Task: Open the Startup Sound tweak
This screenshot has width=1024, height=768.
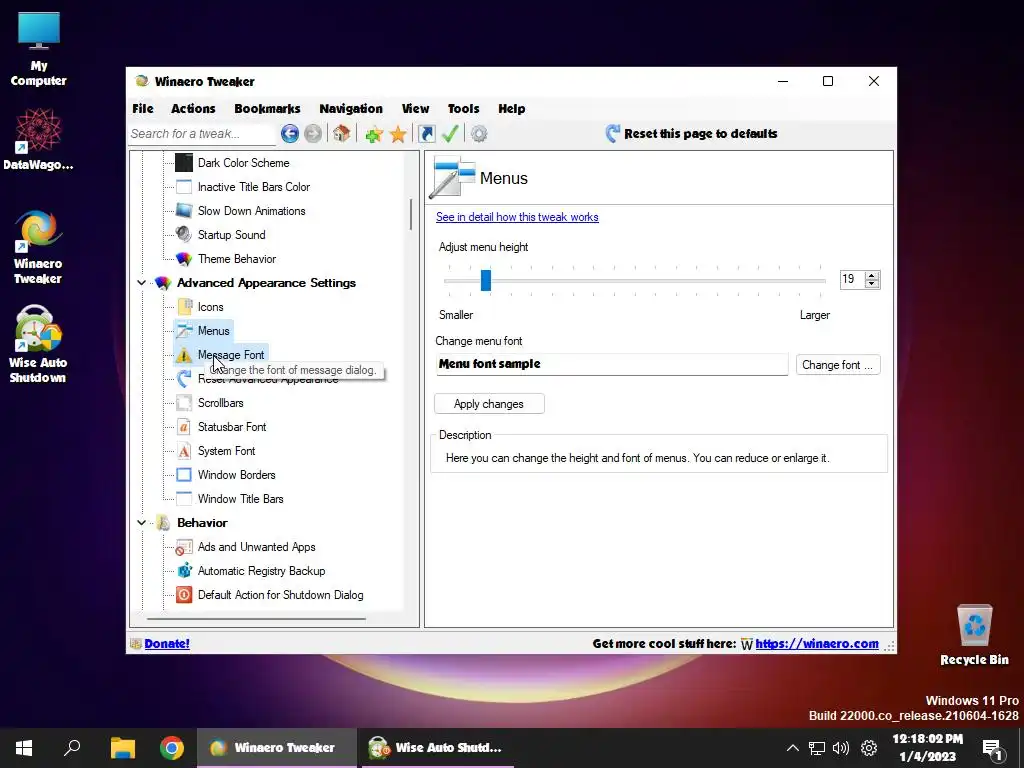Action: pos(231,234)
